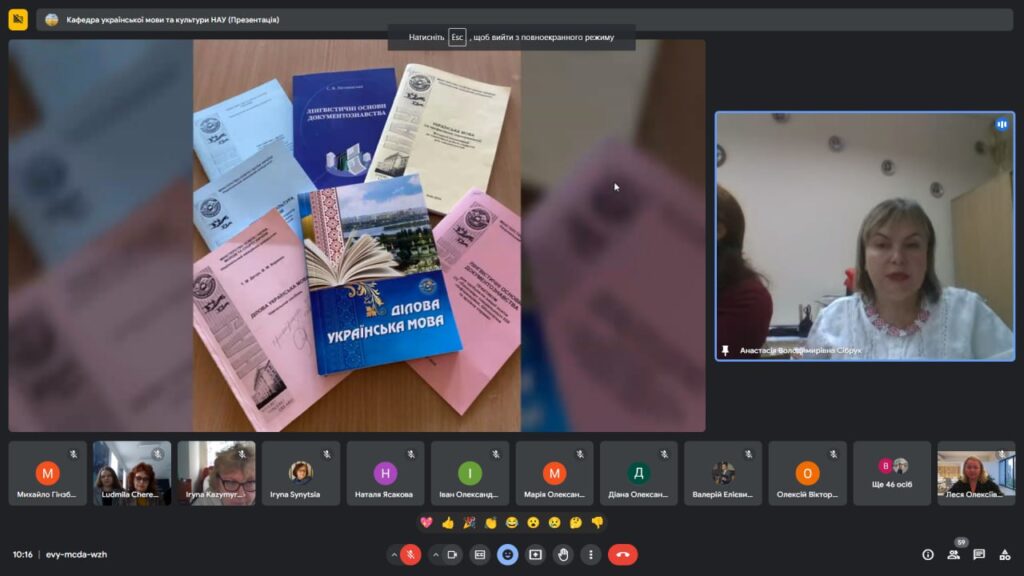Image resolution: width=1024 pixels, height=576 pixels.
Task: Open meeting details info icon
Action: (x=927, y=554)
